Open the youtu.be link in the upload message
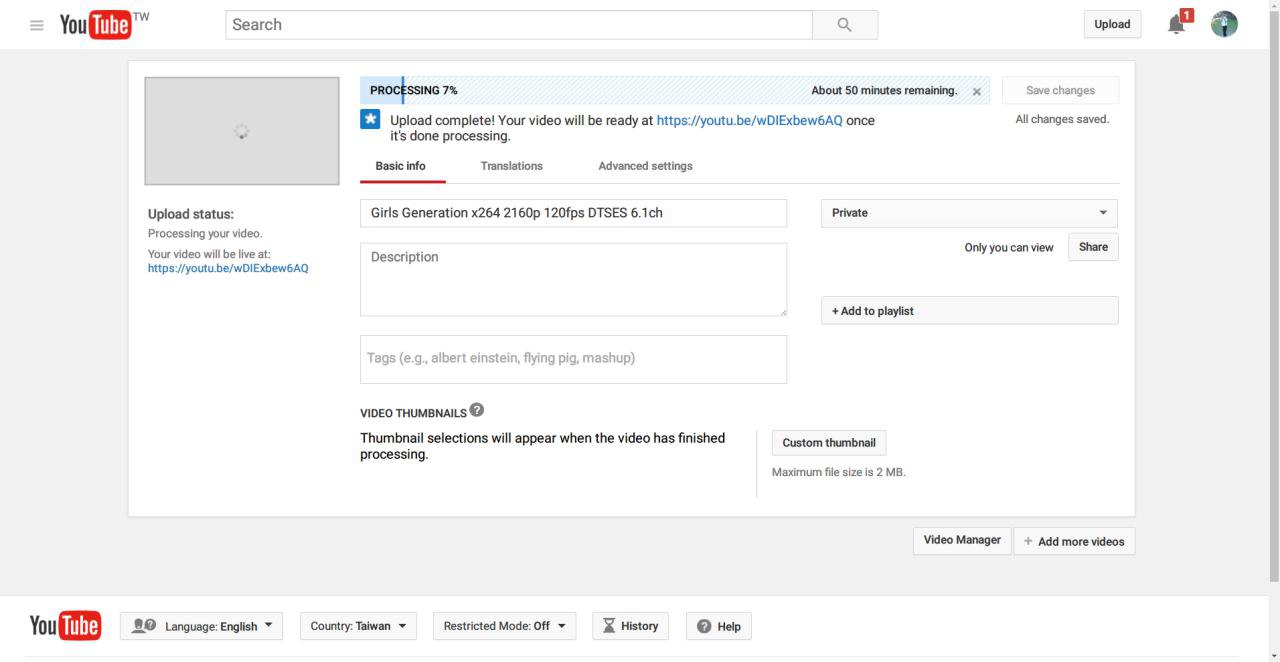The height and width of the screenshot is (662, 1280). click(749, 120)
